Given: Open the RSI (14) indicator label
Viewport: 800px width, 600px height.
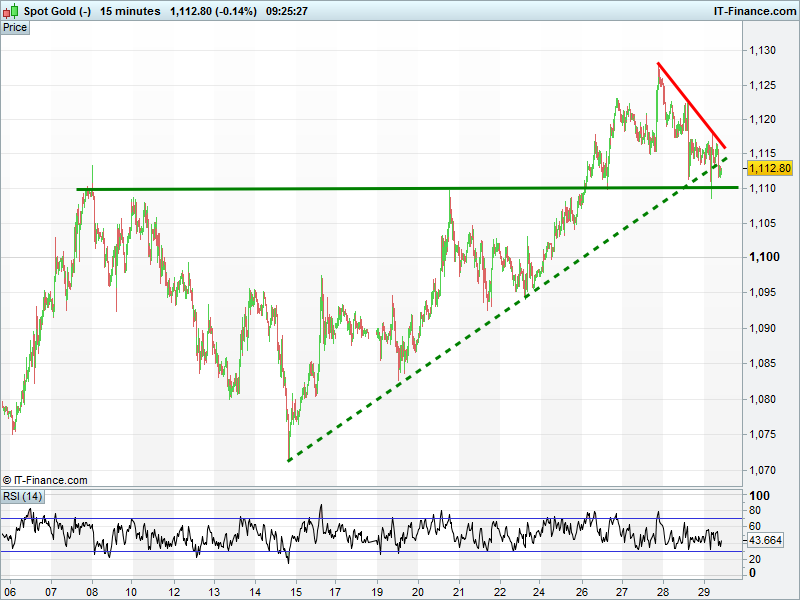Looking at the screenshot, I should click(23, 497).
